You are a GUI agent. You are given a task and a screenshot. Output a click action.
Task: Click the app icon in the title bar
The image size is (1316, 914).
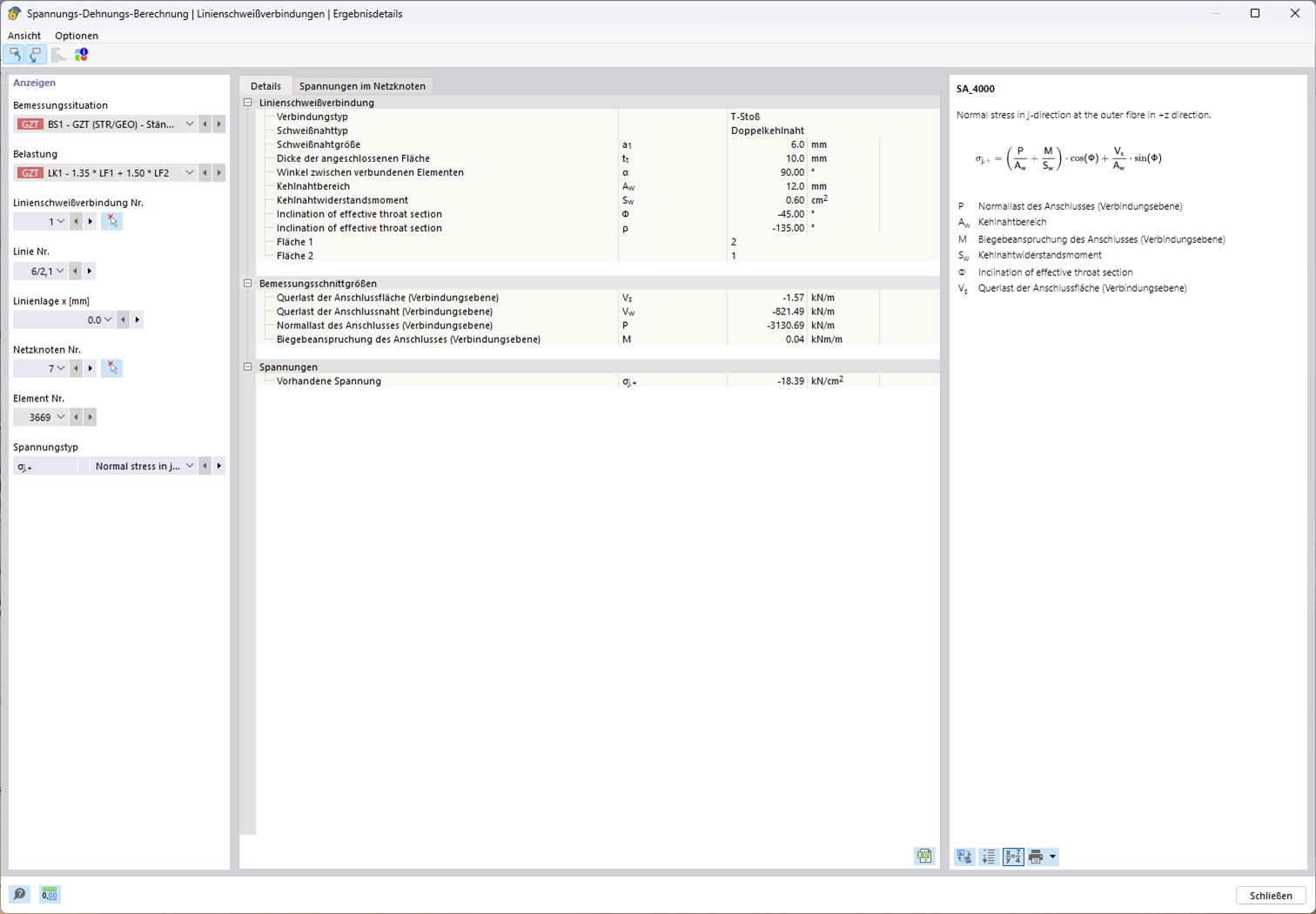click(x=14, y=13)
